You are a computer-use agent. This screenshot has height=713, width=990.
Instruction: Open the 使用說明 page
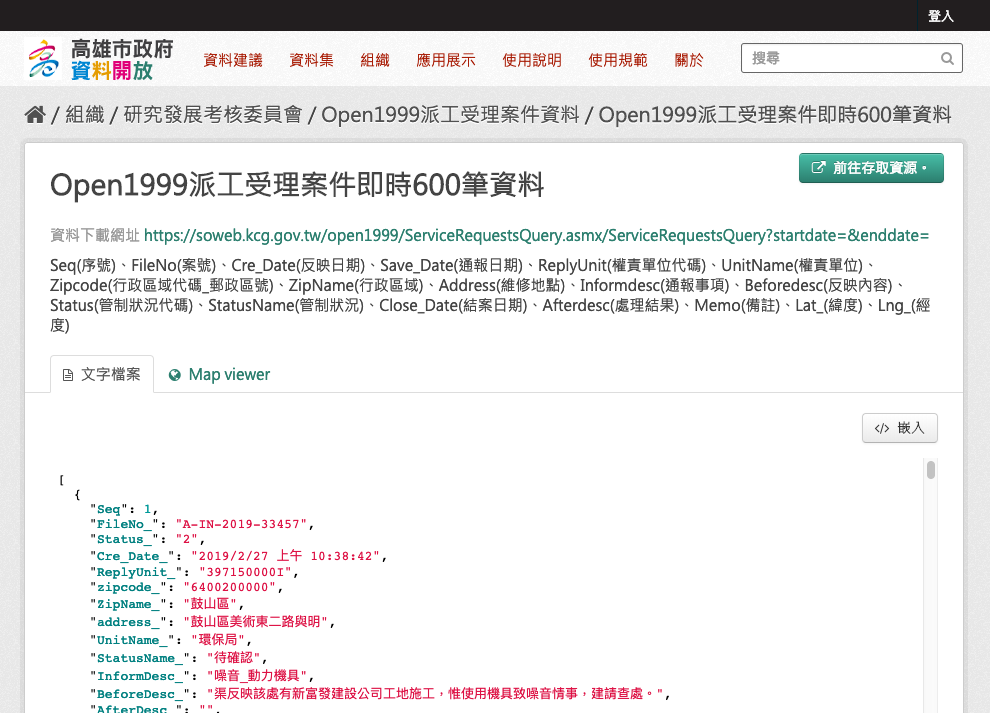[x=532, y=60]
